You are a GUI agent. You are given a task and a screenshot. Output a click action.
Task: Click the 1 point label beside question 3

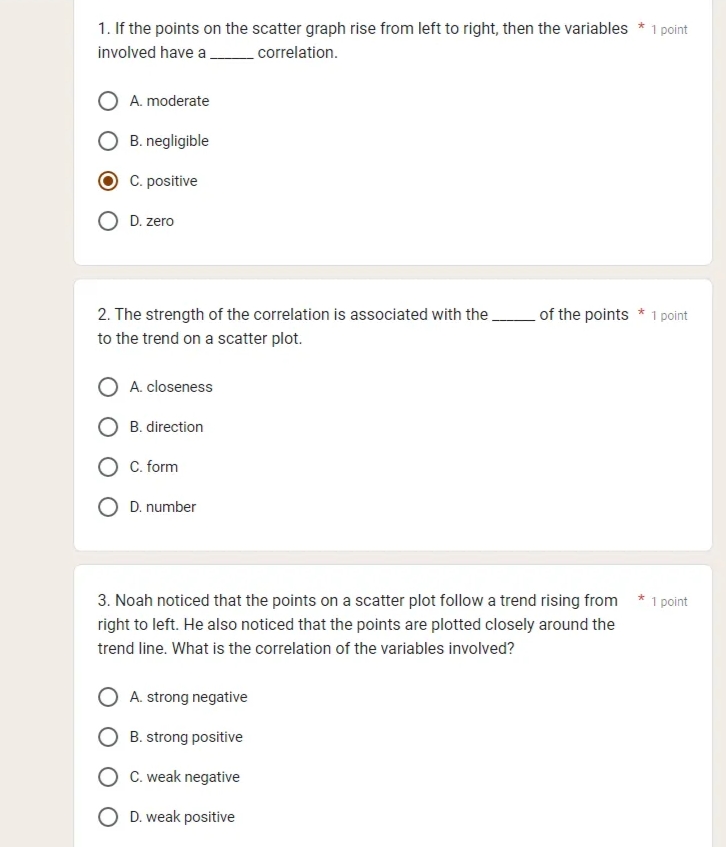tap(668, 601)
